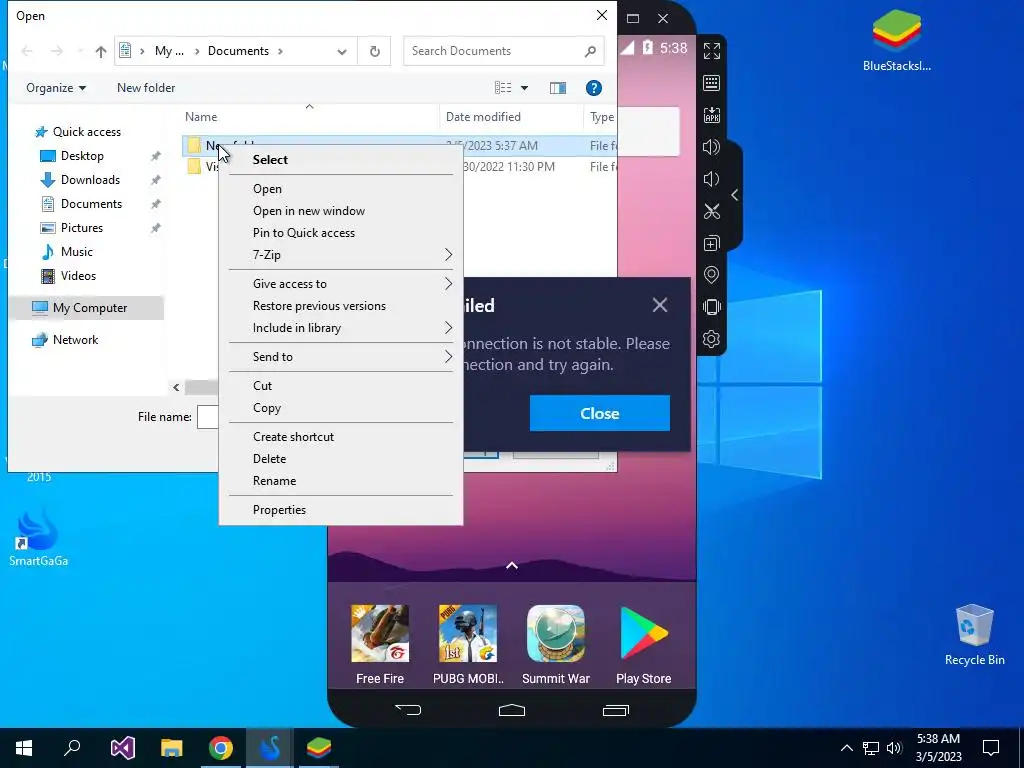This screenshot has width=1024, height=768.
Task: Open Chrome from the taskbar
Action: click(221, 748)
